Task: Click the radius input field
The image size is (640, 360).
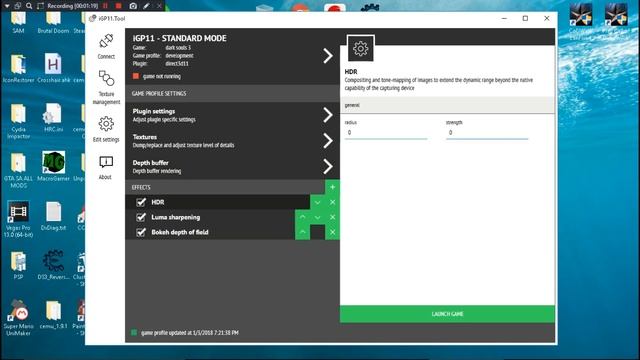Action: click(x=386, y=133)
